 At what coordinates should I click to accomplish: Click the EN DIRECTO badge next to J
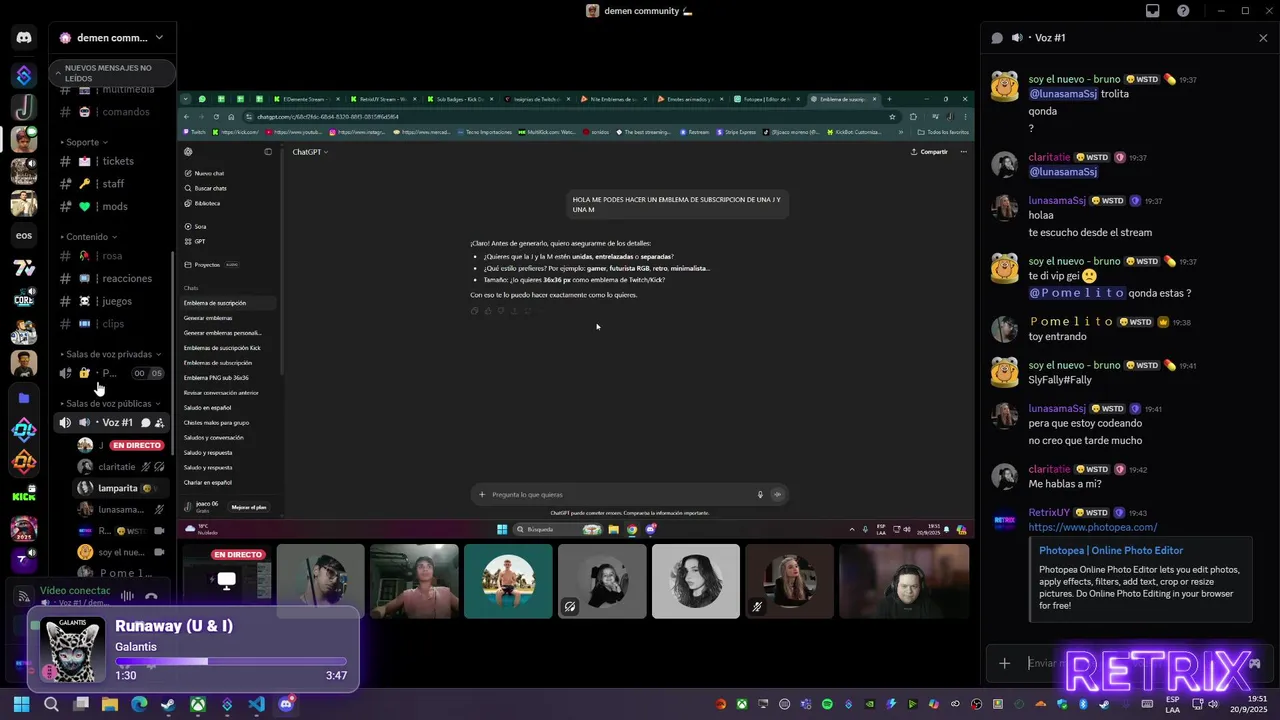[136, 445]
